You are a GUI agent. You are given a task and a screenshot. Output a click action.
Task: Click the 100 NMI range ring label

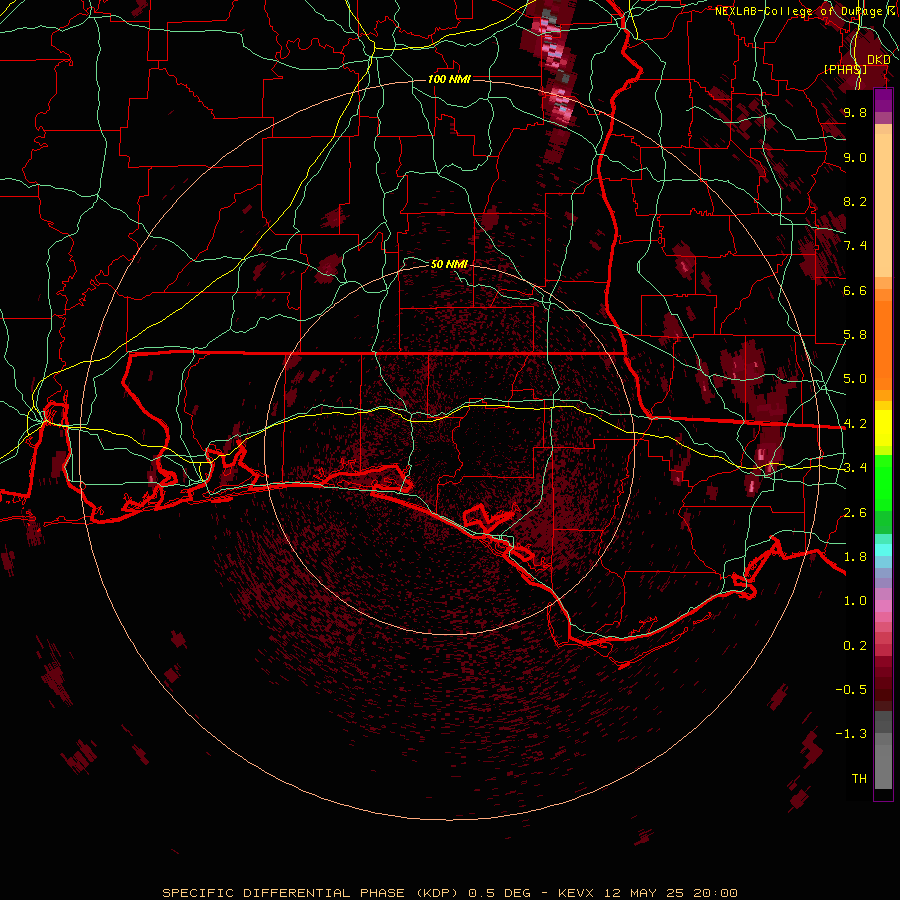449,79
